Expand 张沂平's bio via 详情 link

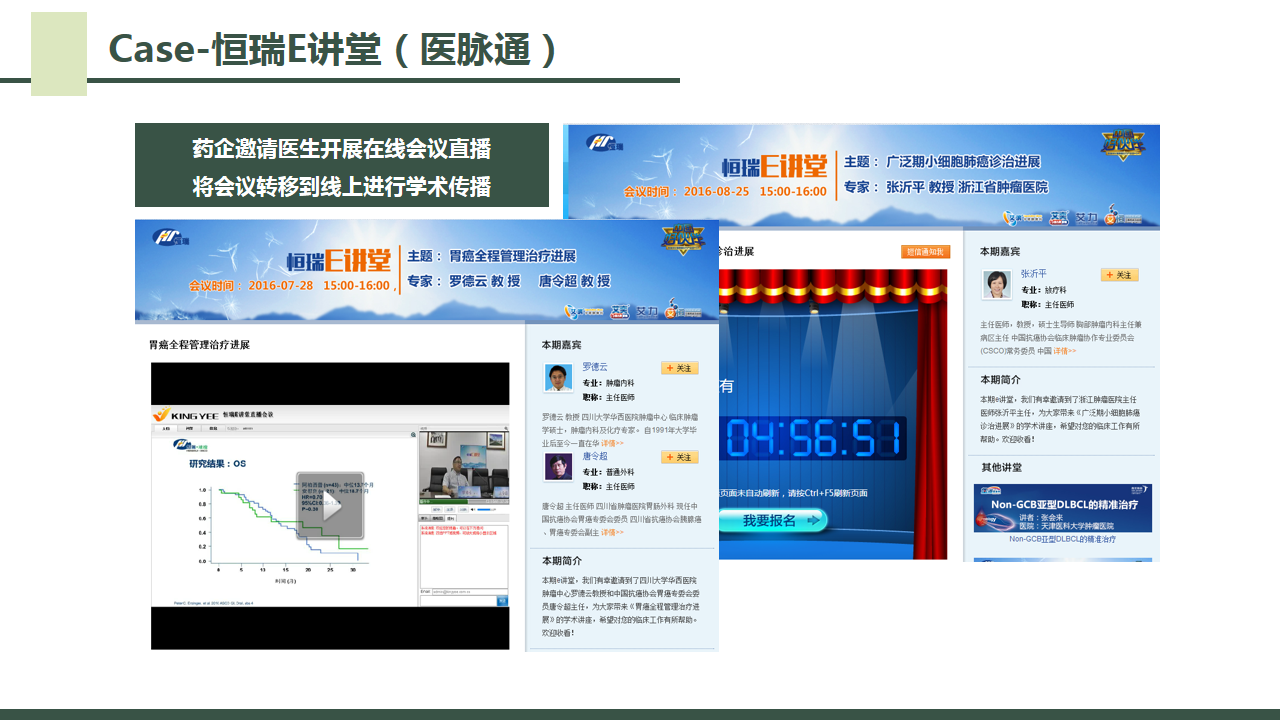pos(1065,351)
